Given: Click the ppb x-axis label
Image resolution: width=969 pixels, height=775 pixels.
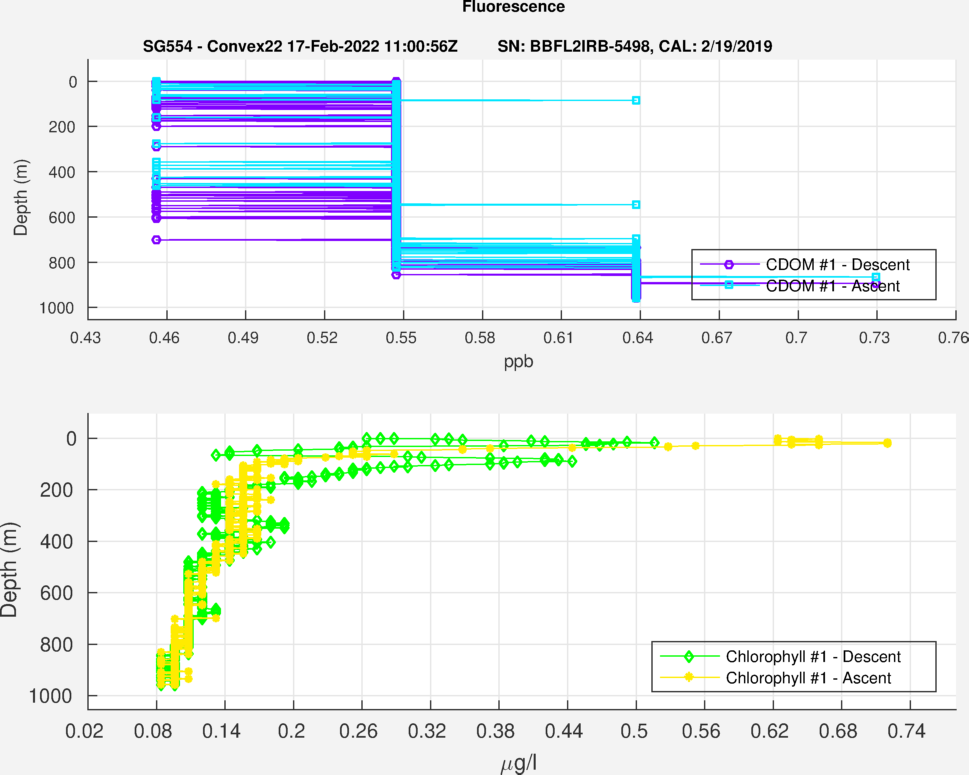Looking at the screenshot, I should point(518,362).
